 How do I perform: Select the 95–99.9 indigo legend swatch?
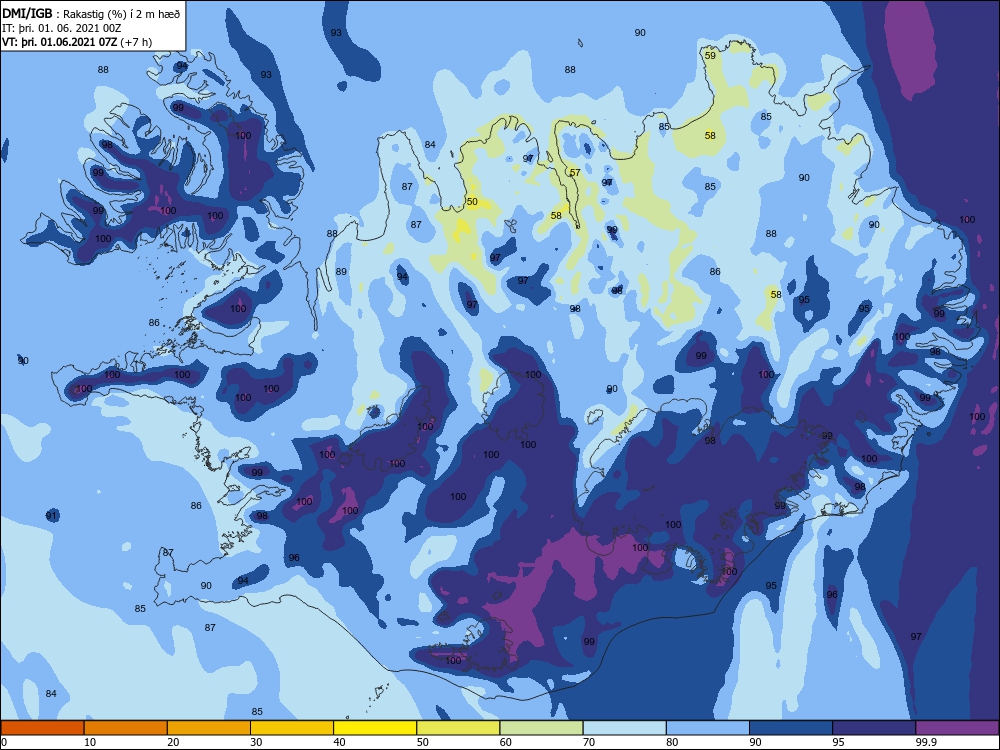(x=874, y=728)
